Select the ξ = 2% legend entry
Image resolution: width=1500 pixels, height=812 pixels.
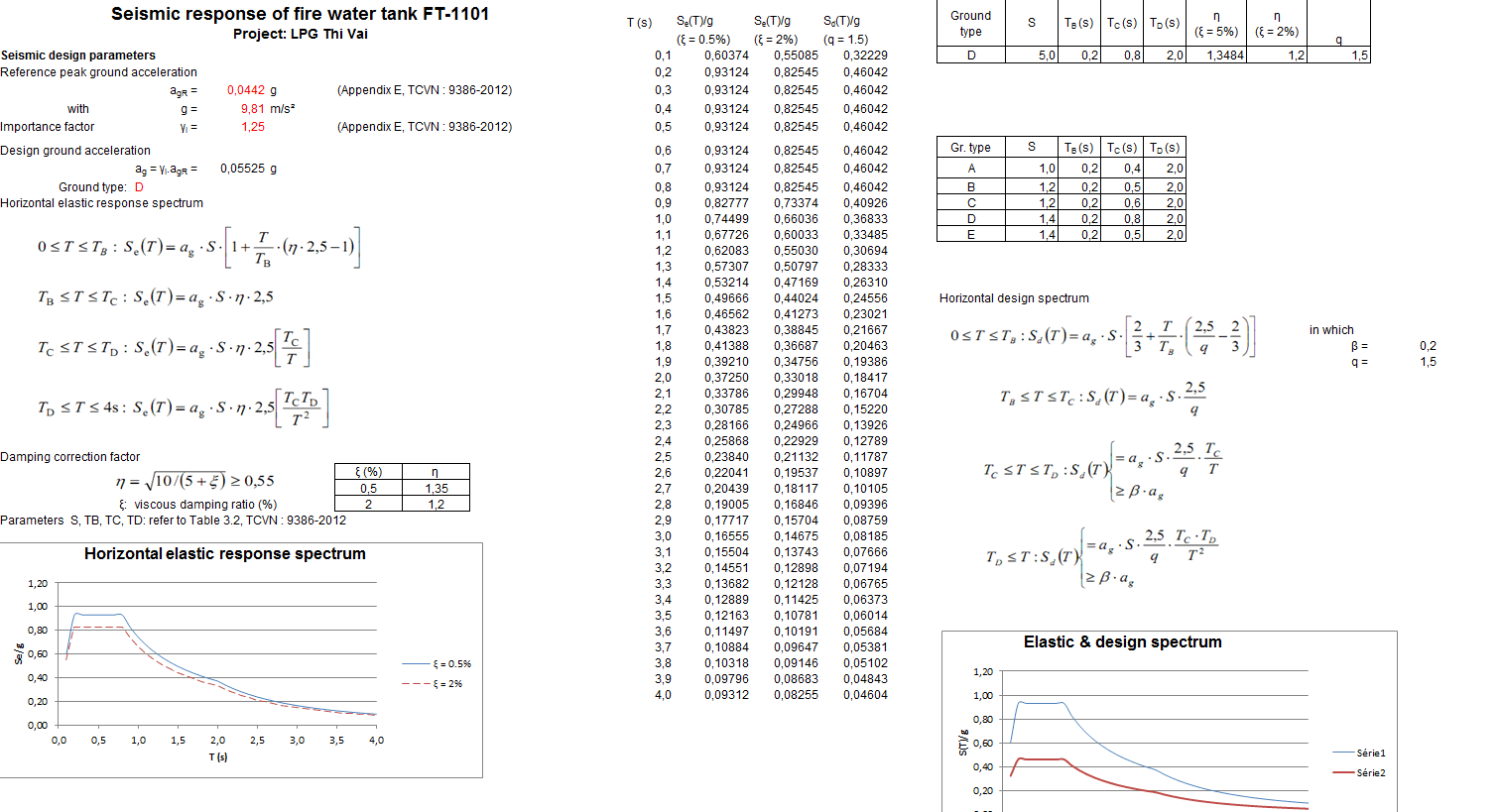pyautogui.click(x=433, y=684)
